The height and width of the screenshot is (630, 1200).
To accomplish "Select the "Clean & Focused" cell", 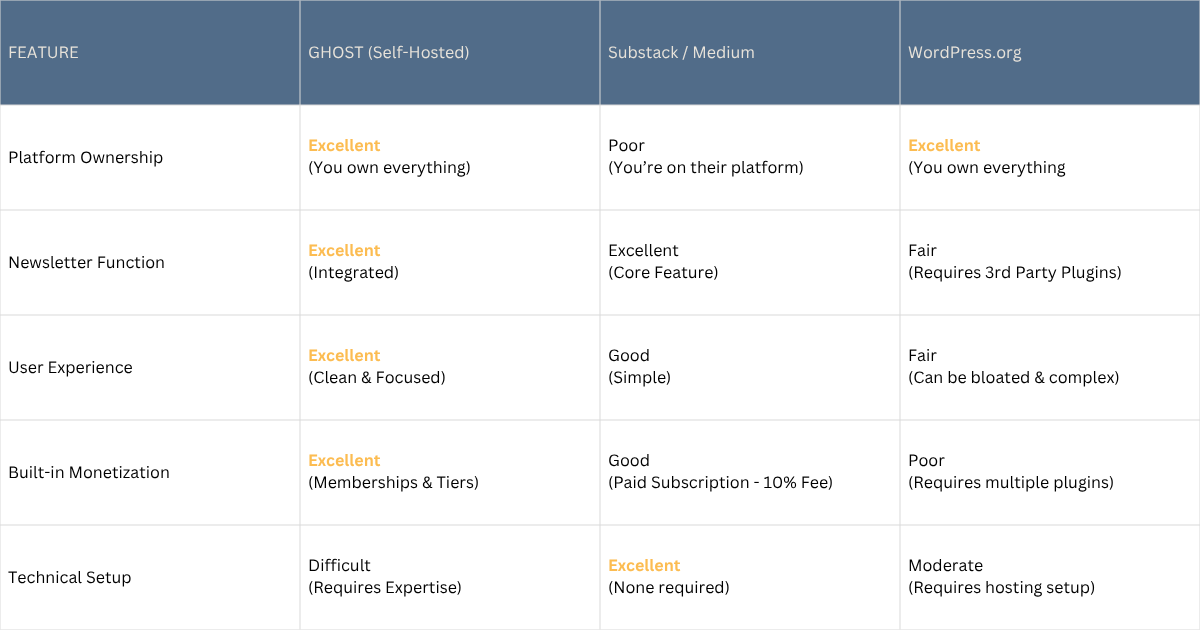I will click(x=450, y=367).
